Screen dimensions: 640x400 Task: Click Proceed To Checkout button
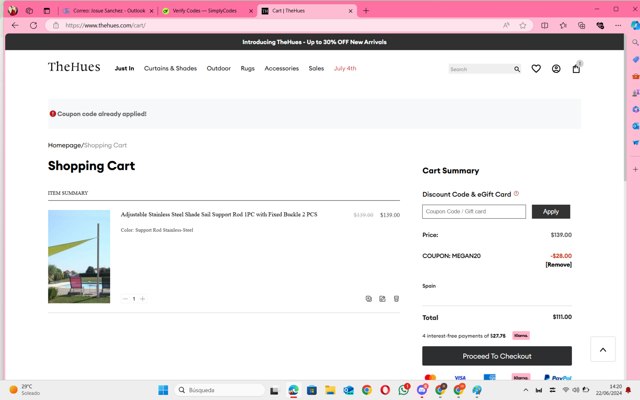click(497, 356)
